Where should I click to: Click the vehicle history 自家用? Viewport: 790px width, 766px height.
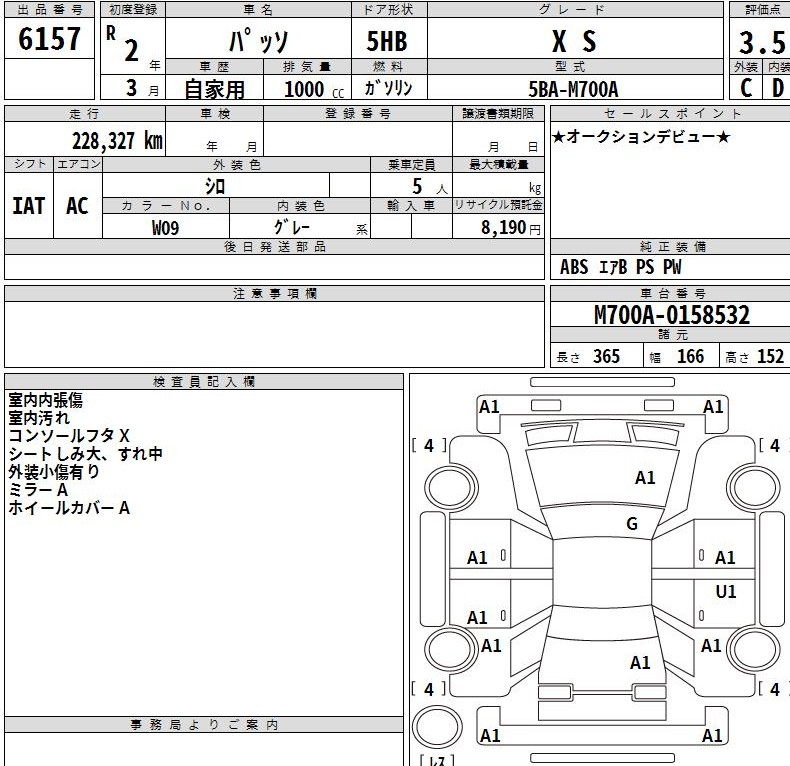(x=215, y=90)
